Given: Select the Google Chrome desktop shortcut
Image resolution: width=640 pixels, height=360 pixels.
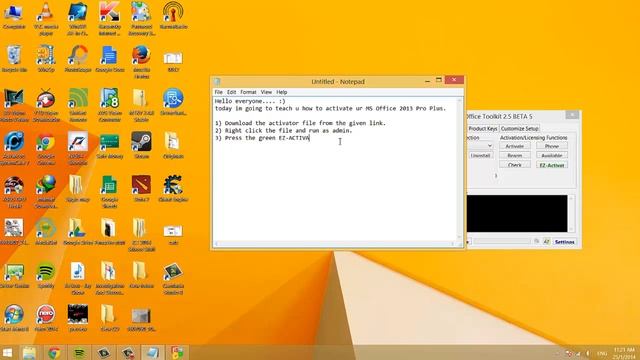Looking at the screenshot, I should 46,149.
